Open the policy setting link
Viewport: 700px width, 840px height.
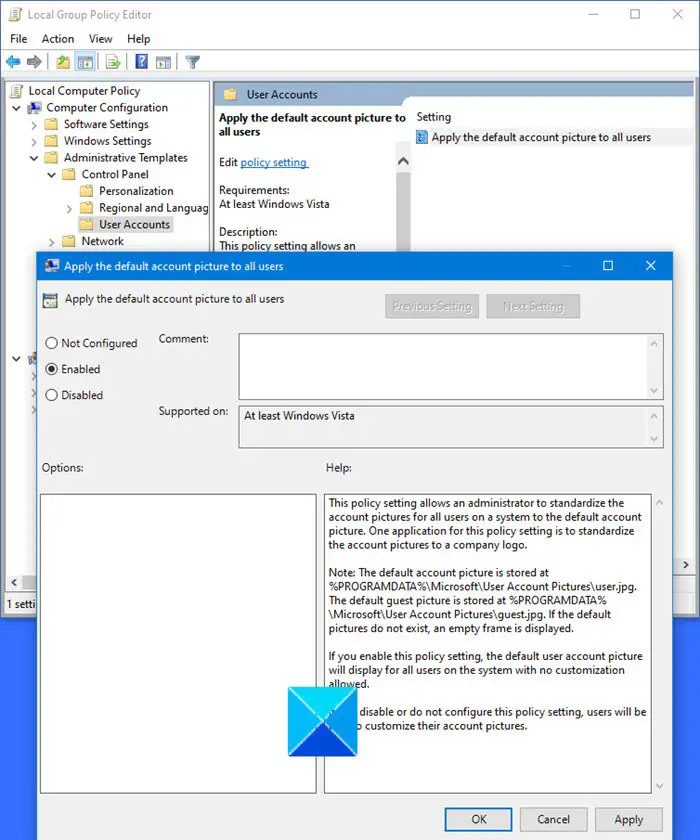point(274,162)
